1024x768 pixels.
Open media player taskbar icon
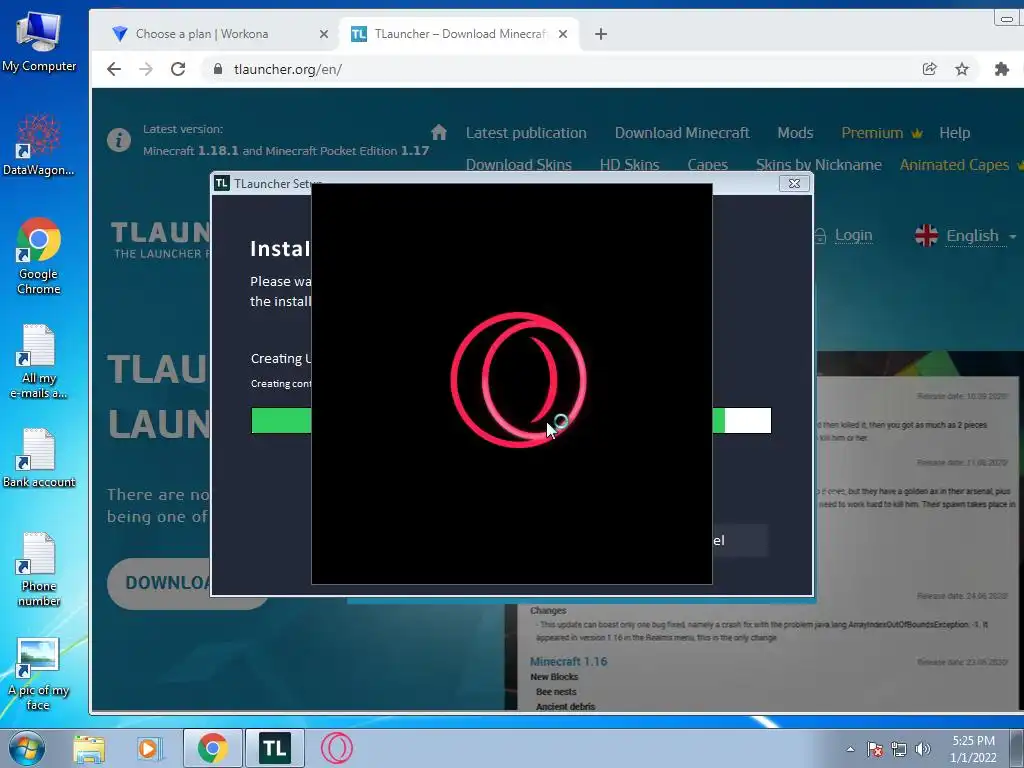coord(149,748)
